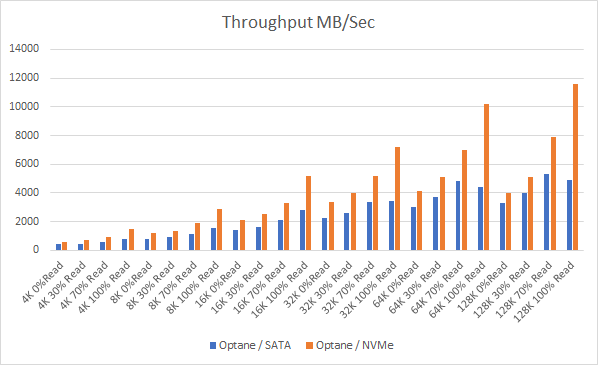This screenshot has height=365, width=598.
Task: Click the 4K 0%Read axis label
Action: click(43, 282)
